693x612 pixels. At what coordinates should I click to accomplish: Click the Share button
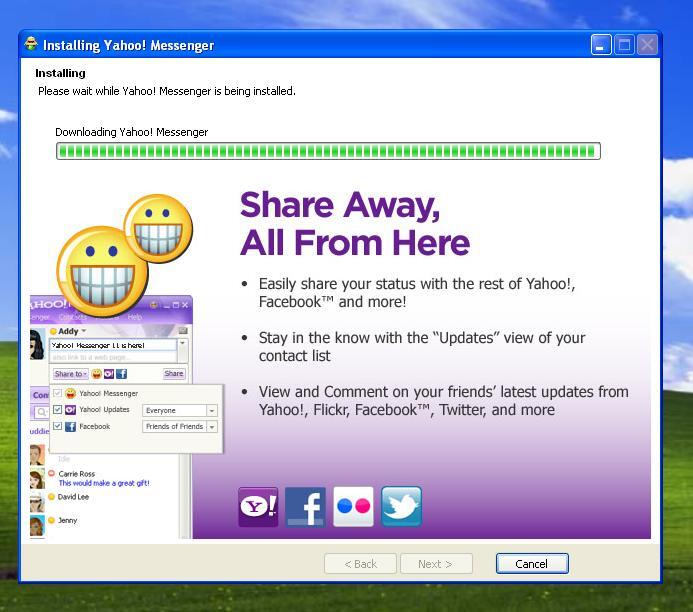(174, 373)
